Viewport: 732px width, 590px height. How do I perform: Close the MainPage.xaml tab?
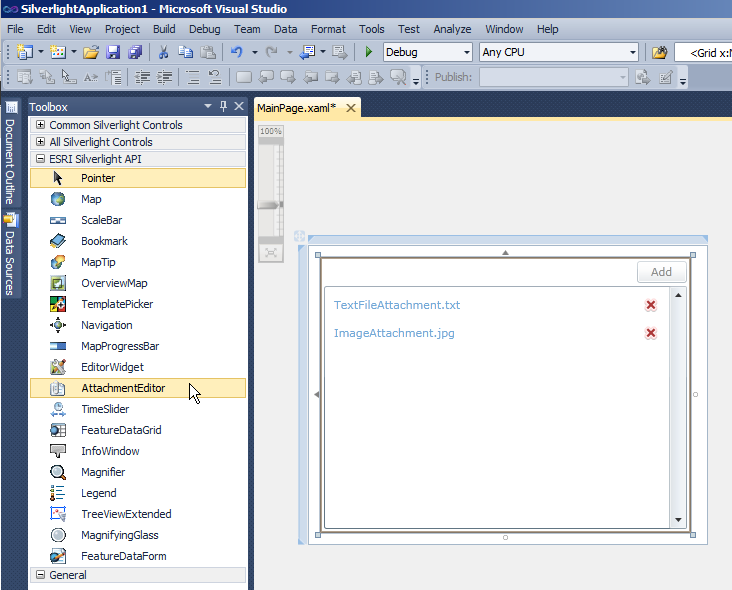point(351,108)
